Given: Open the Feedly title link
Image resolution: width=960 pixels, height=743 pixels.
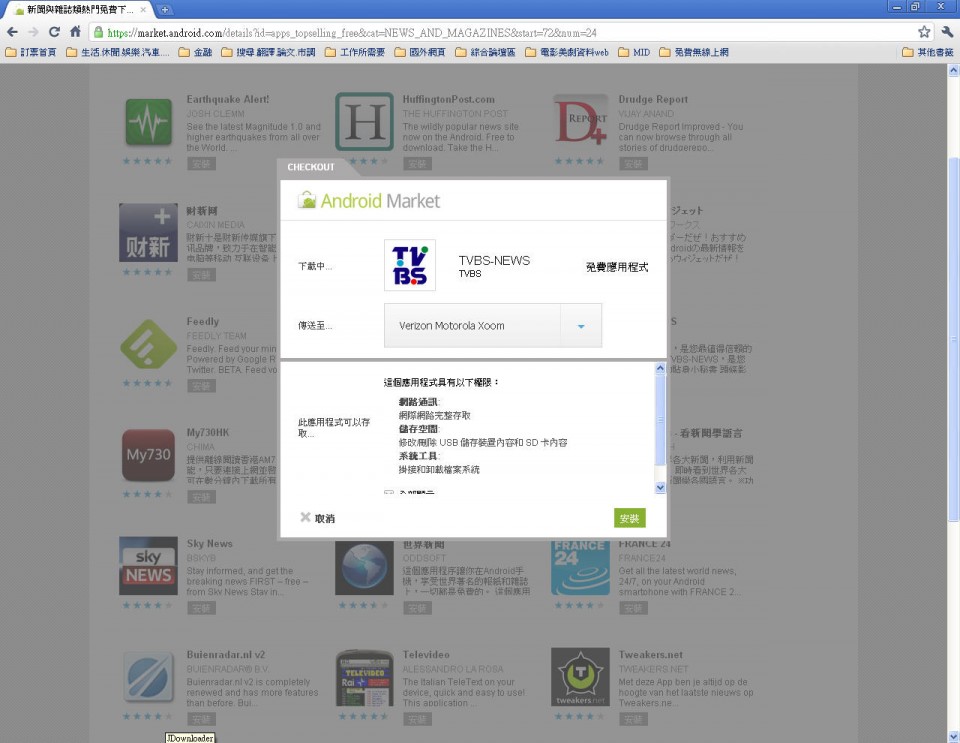Looking at the screenshot, I should [203, 321].
